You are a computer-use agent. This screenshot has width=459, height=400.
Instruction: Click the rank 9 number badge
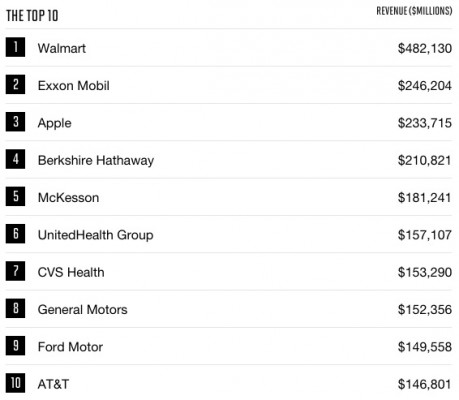(15, 346)
